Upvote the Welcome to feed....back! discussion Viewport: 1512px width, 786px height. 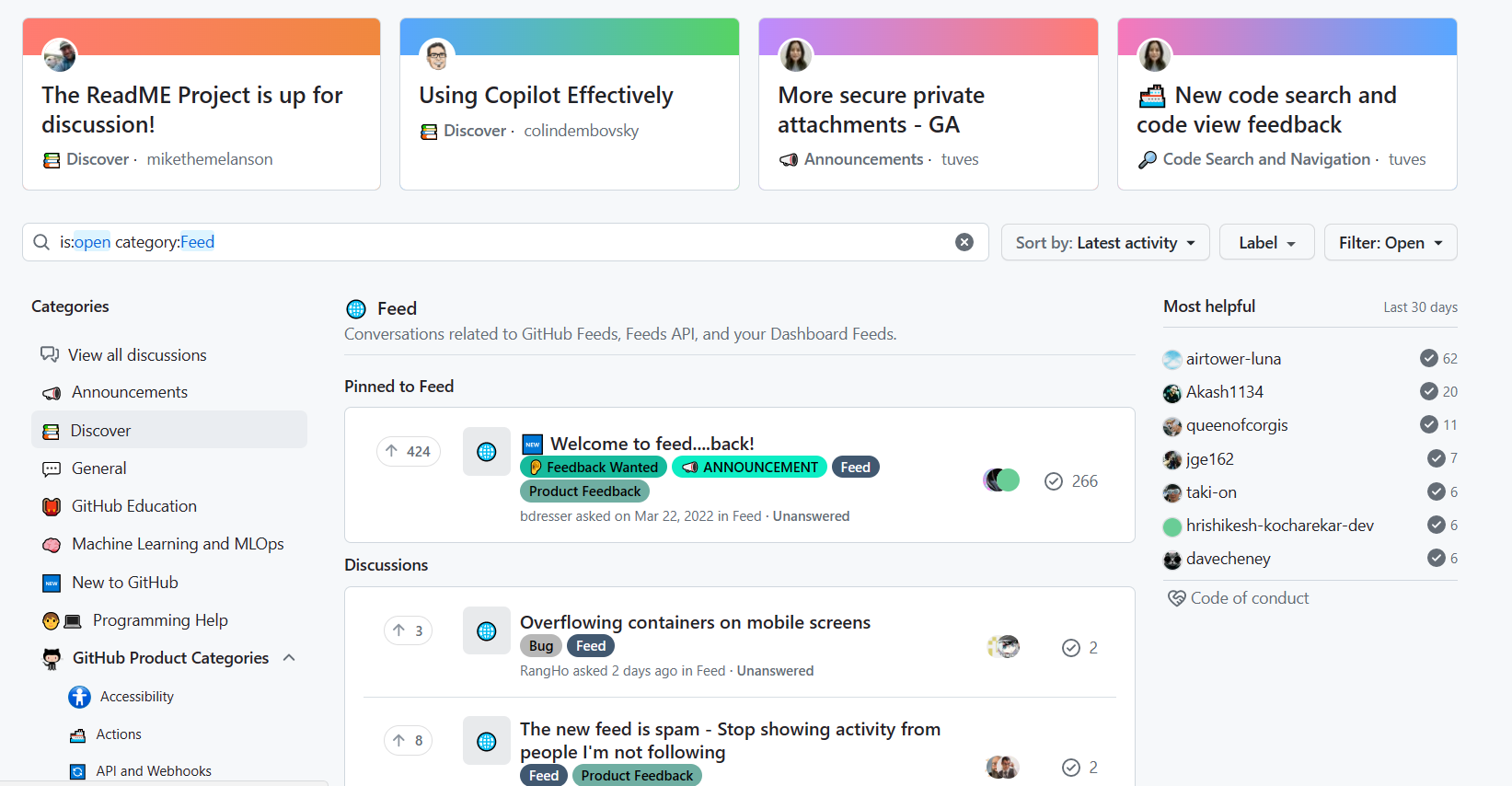pos(408,451)
